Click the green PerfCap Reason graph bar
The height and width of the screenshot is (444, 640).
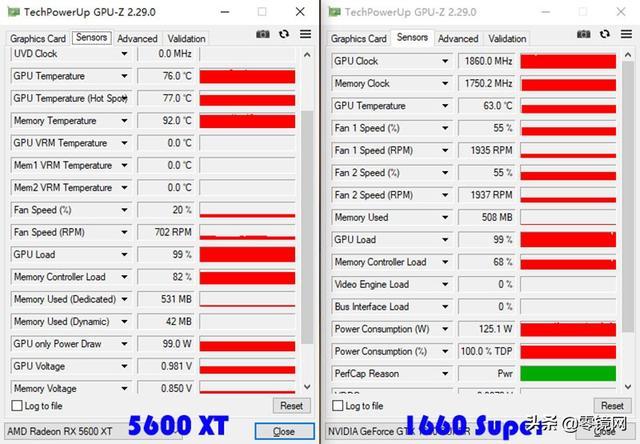[x=568, y=373]
